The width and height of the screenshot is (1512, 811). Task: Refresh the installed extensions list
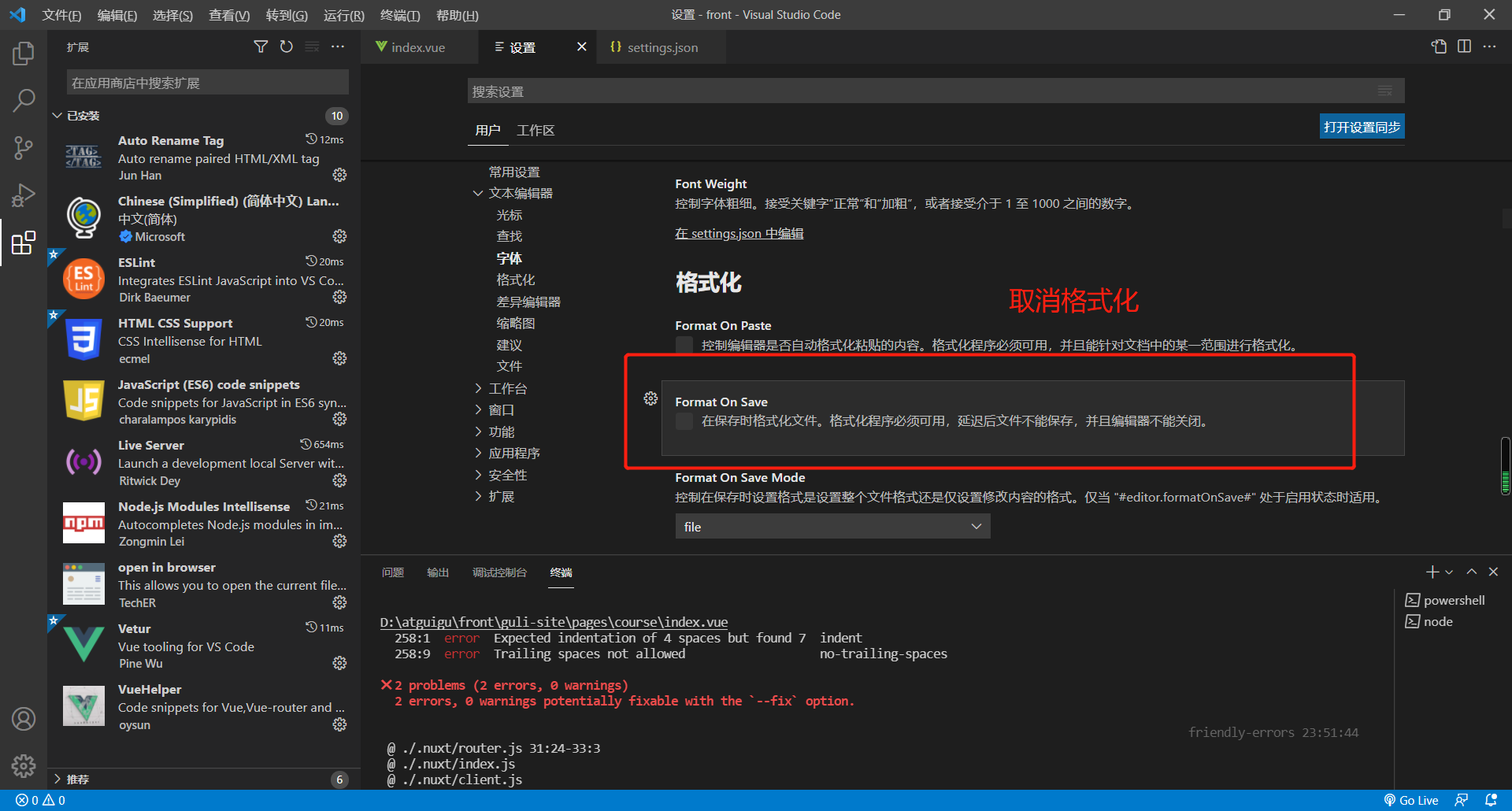(286, 46)
